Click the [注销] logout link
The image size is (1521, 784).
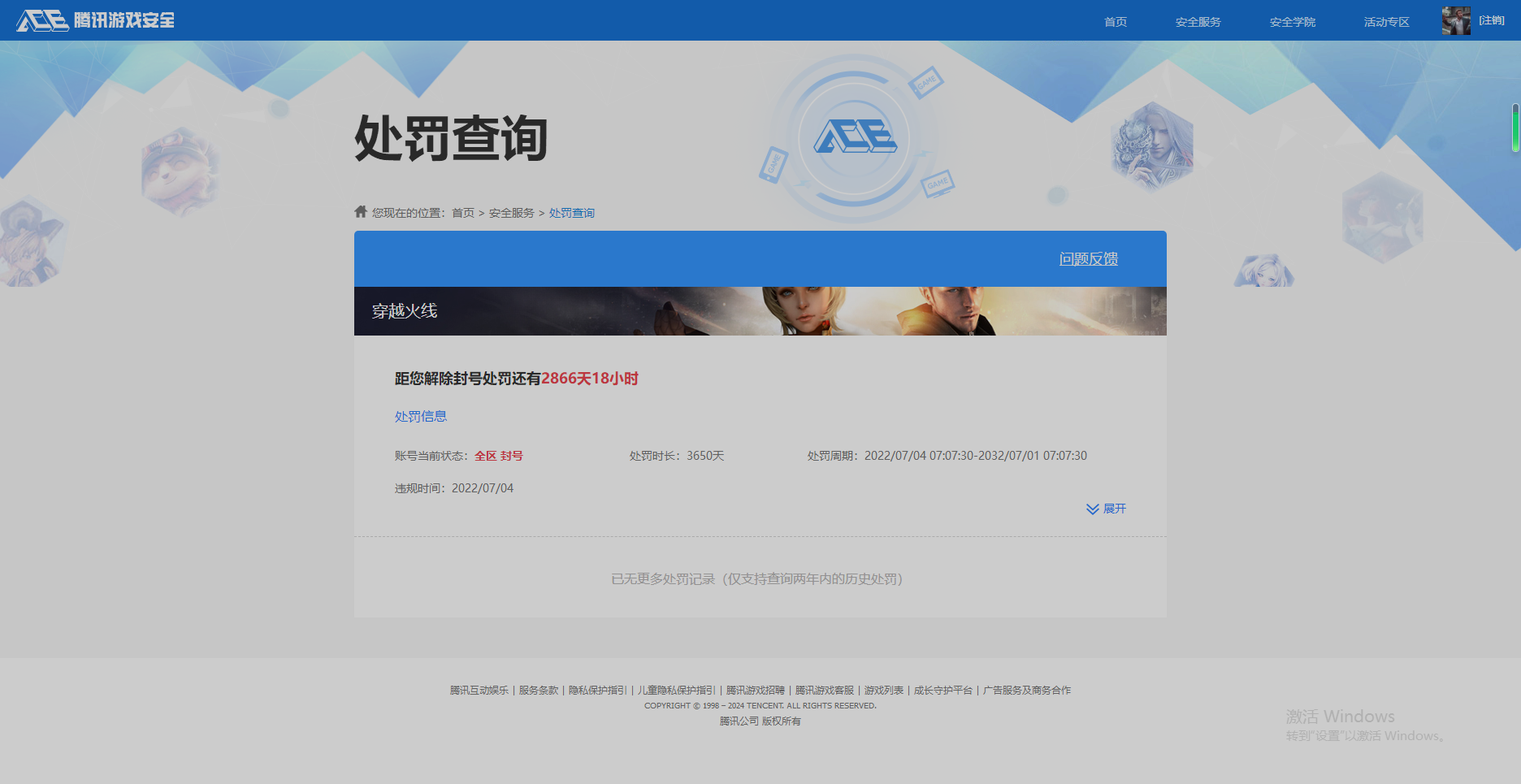(1492, 20)
